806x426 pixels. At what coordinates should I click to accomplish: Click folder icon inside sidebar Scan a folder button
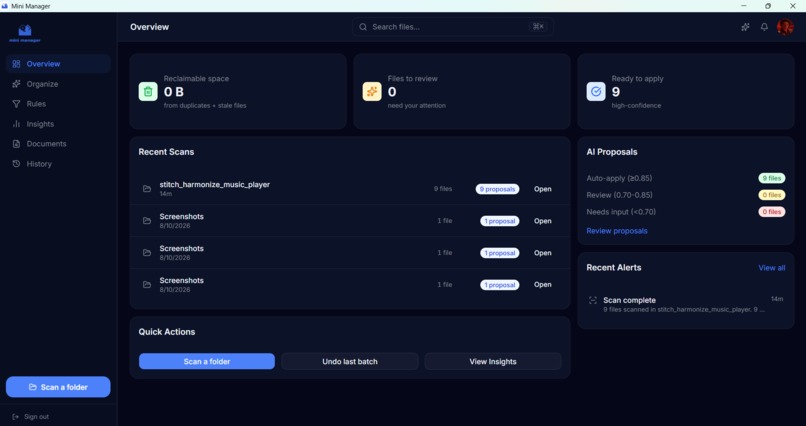pyautogui.click(x=33, y=387)
